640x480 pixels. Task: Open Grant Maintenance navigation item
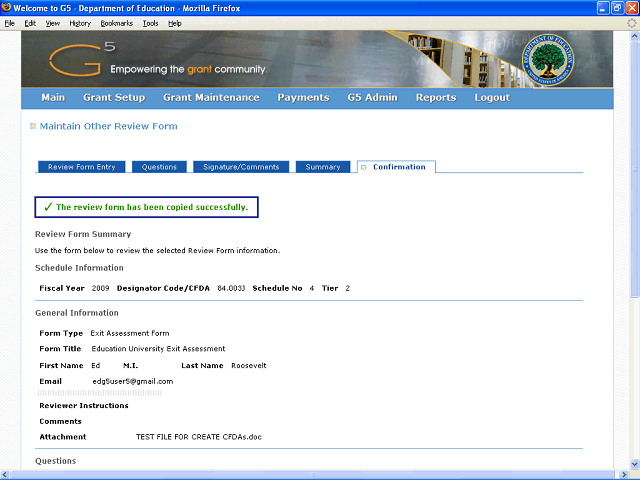[211, 98]
